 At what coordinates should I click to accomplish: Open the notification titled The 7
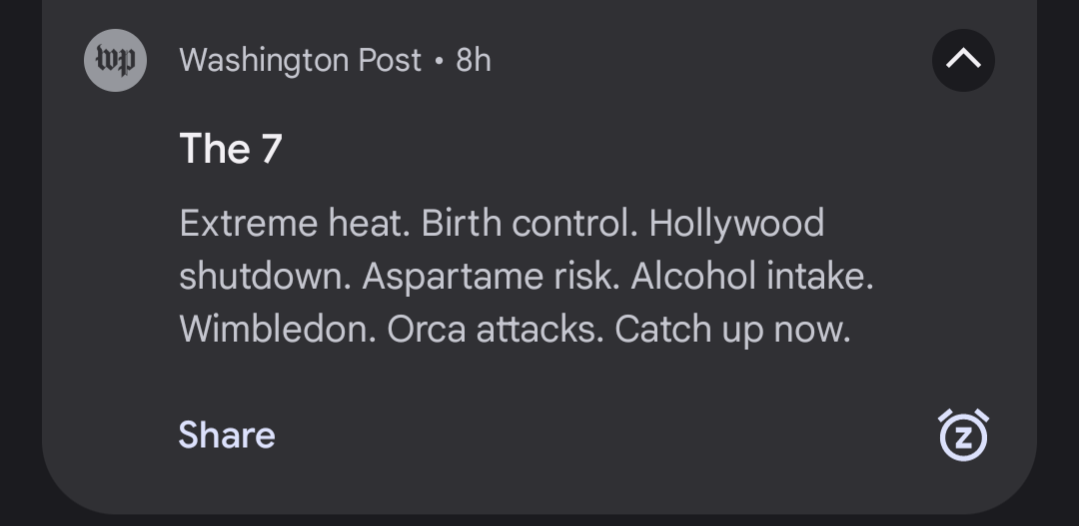pyautogui.click(x=231, y=148)
